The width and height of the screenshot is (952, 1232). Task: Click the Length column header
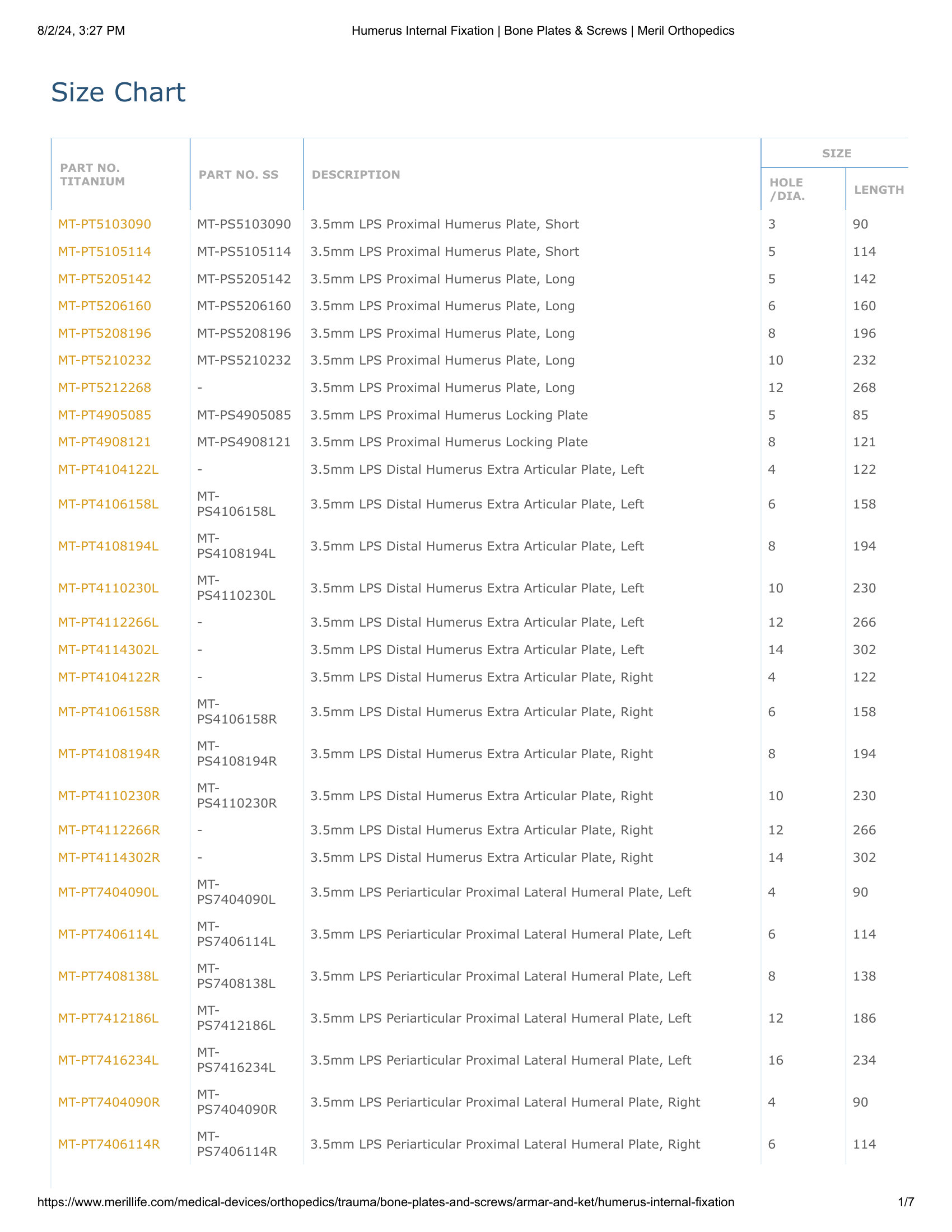[879, 190]
